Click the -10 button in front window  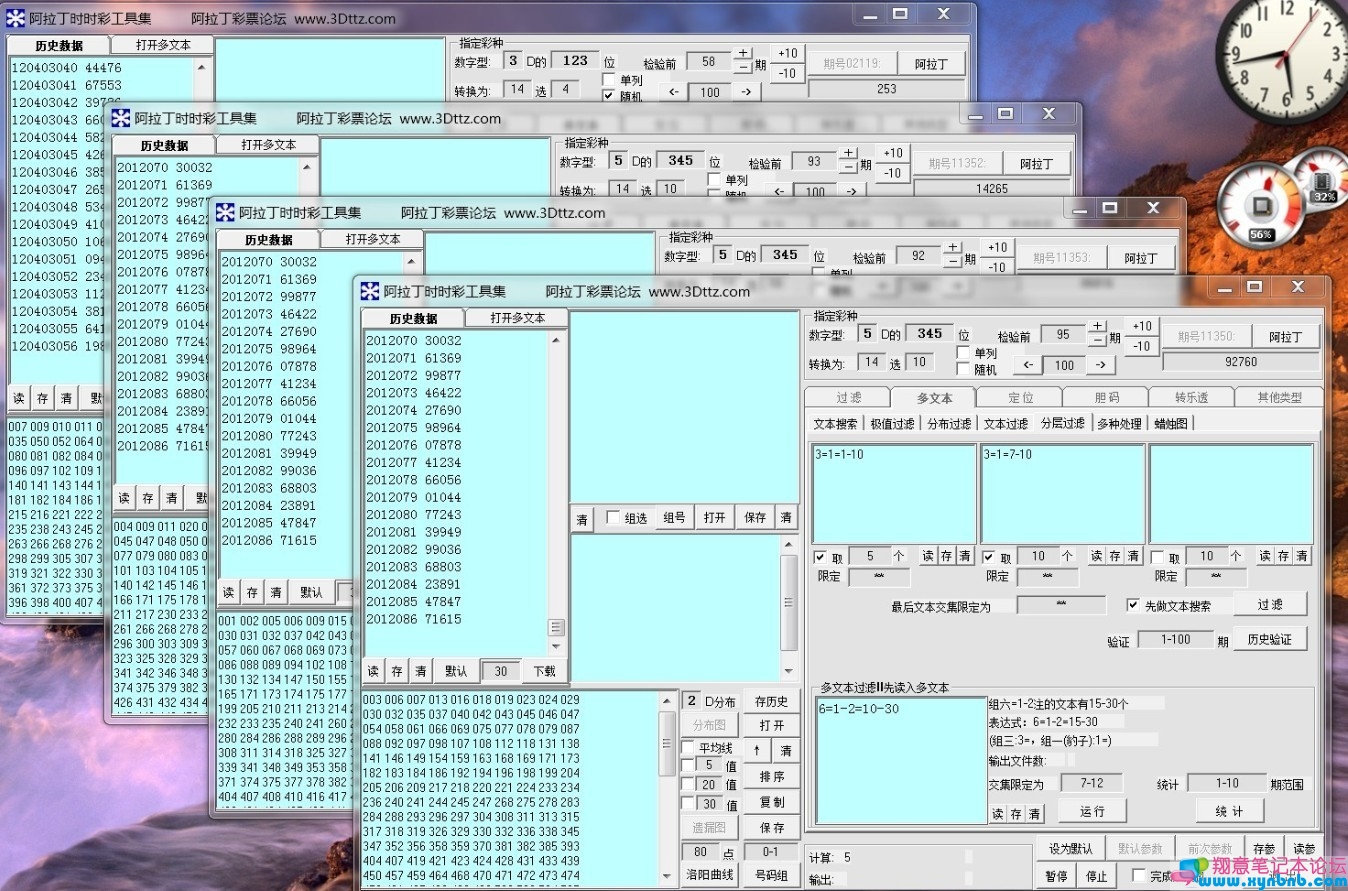1142,346
